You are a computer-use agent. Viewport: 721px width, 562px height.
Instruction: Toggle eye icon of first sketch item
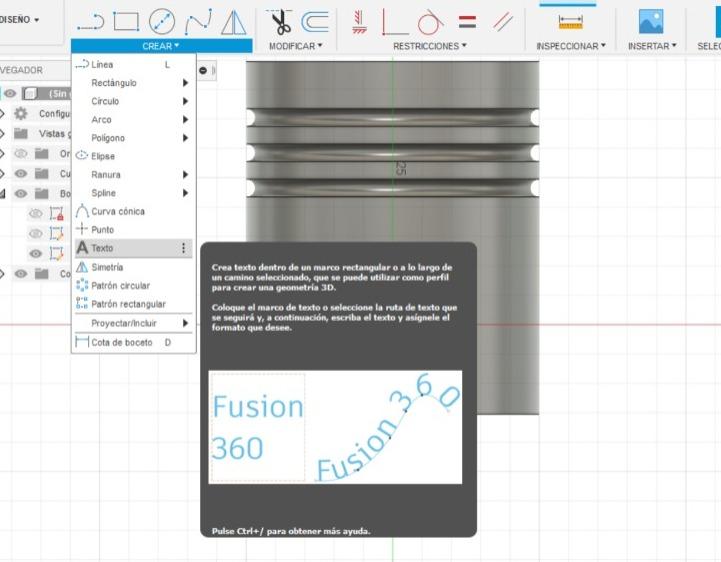click(35, 213)
